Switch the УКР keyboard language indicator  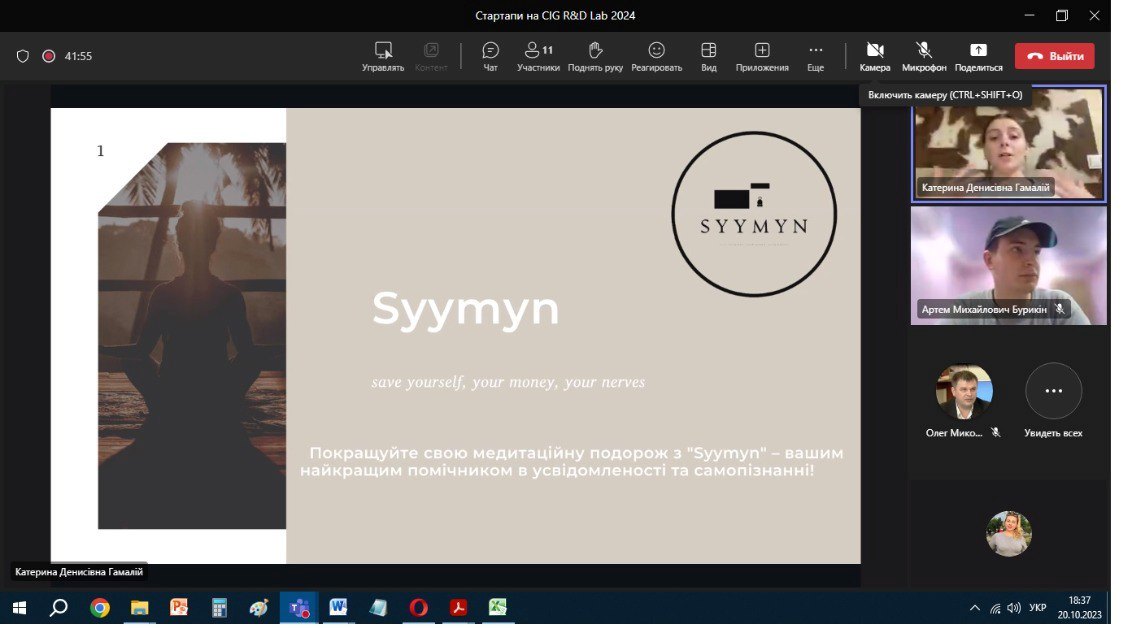[x=1037, y=608]
